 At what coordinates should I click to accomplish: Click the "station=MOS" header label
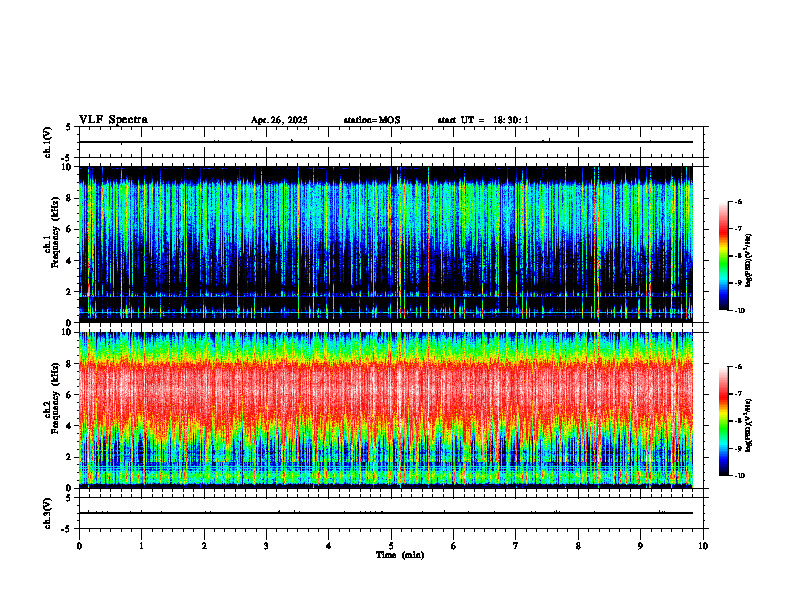[372, 120]
